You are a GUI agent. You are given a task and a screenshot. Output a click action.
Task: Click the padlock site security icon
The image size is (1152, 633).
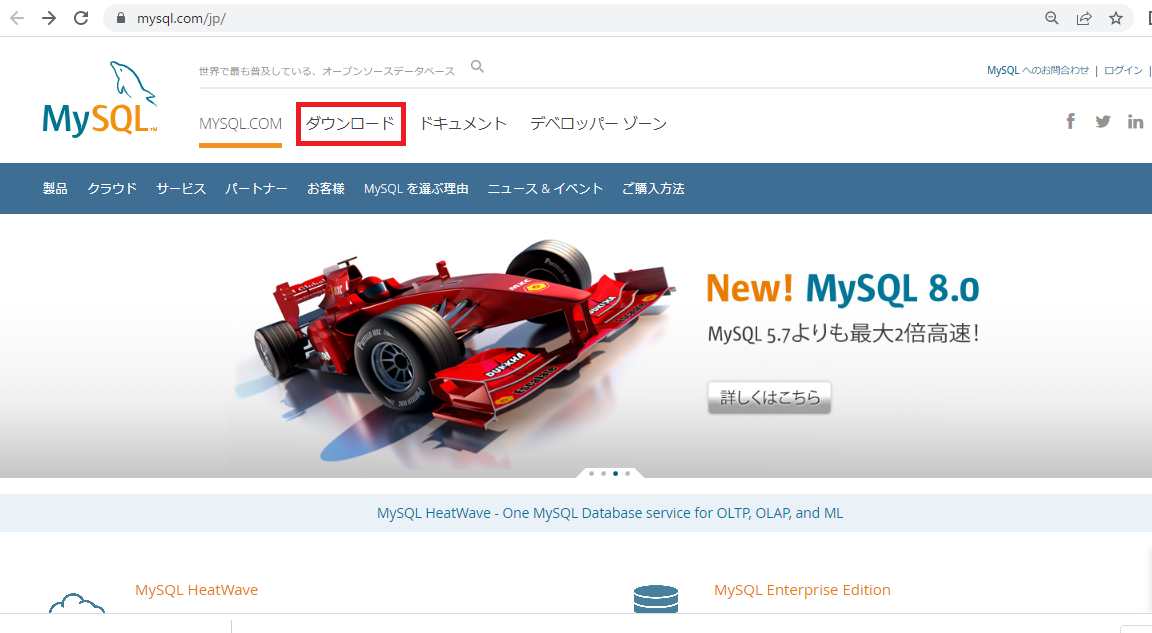tap(121, 18)
